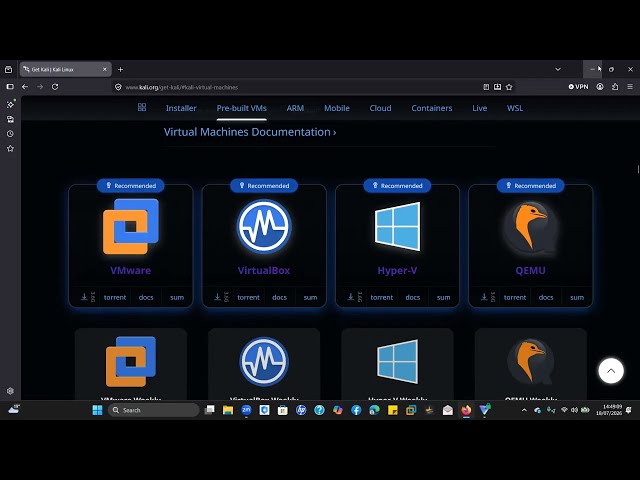The width and height of the screenshot is (640, 480).
Task: Expand the list all tabs chevron
Action: [558, 69]
